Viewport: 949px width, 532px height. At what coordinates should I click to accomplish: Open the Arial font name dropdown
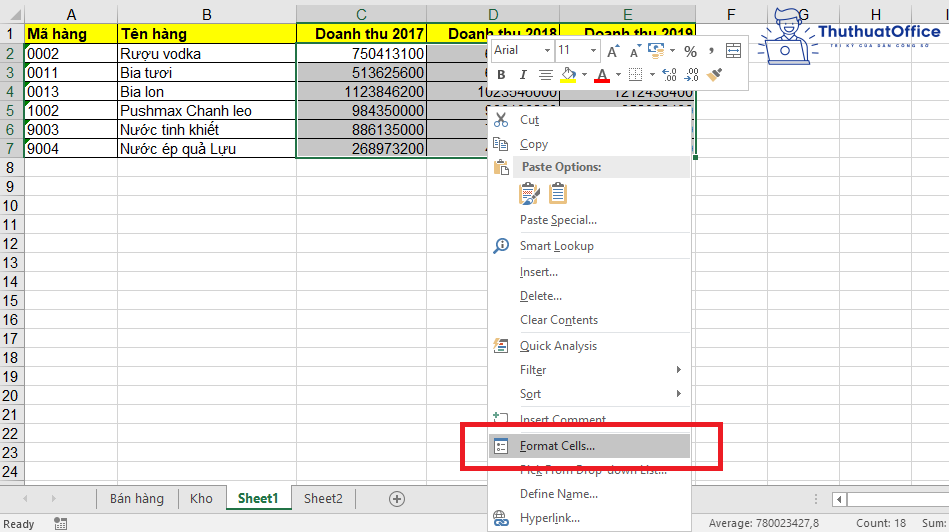547,50
